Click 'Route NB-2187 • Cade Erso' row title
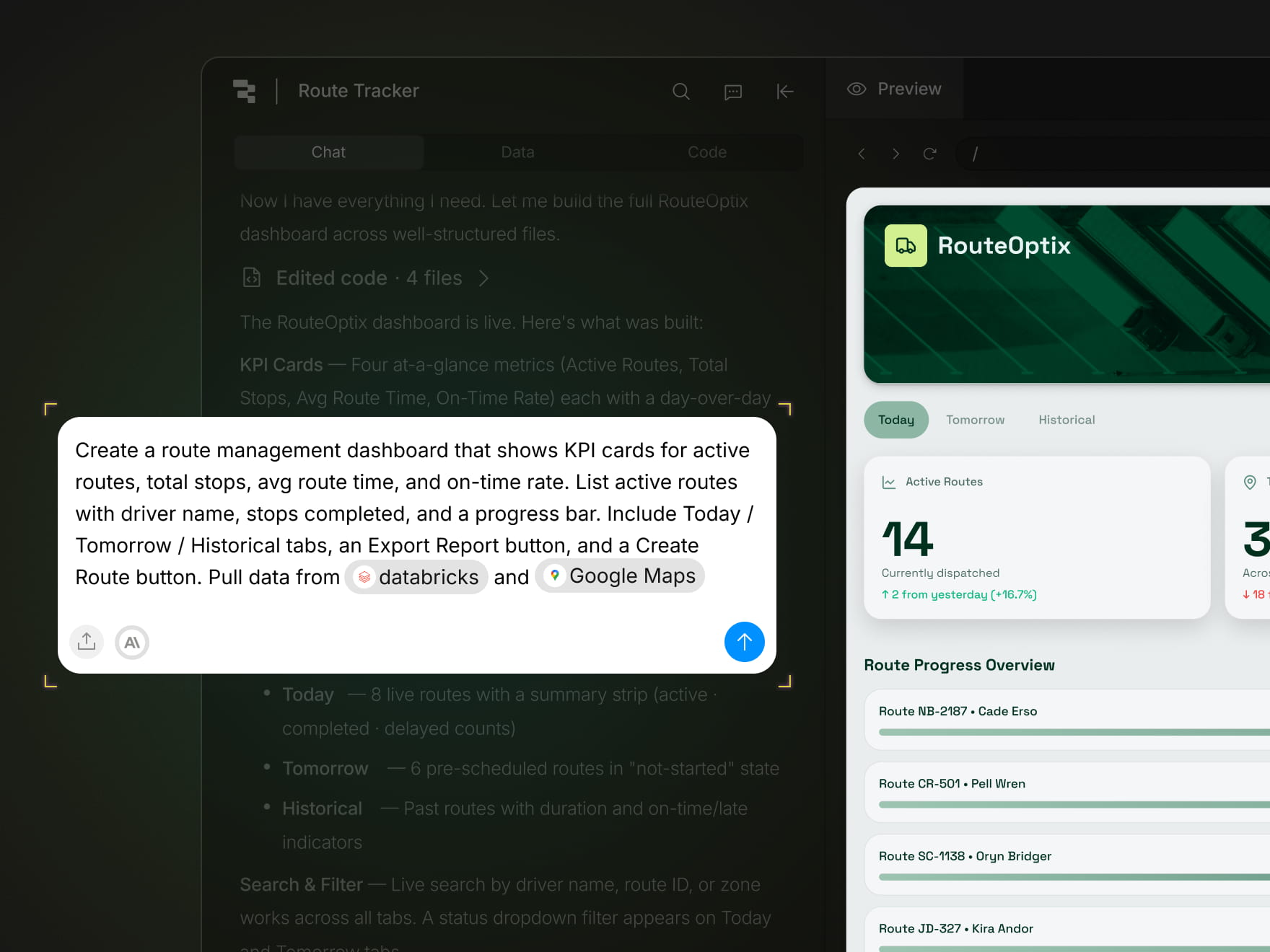The image size is (1270, 952). point(958,711)
